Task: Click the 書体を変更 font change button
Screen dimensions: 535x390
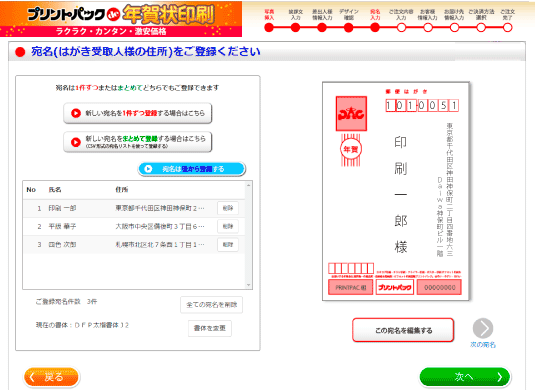Action: (x=210, y=328)
